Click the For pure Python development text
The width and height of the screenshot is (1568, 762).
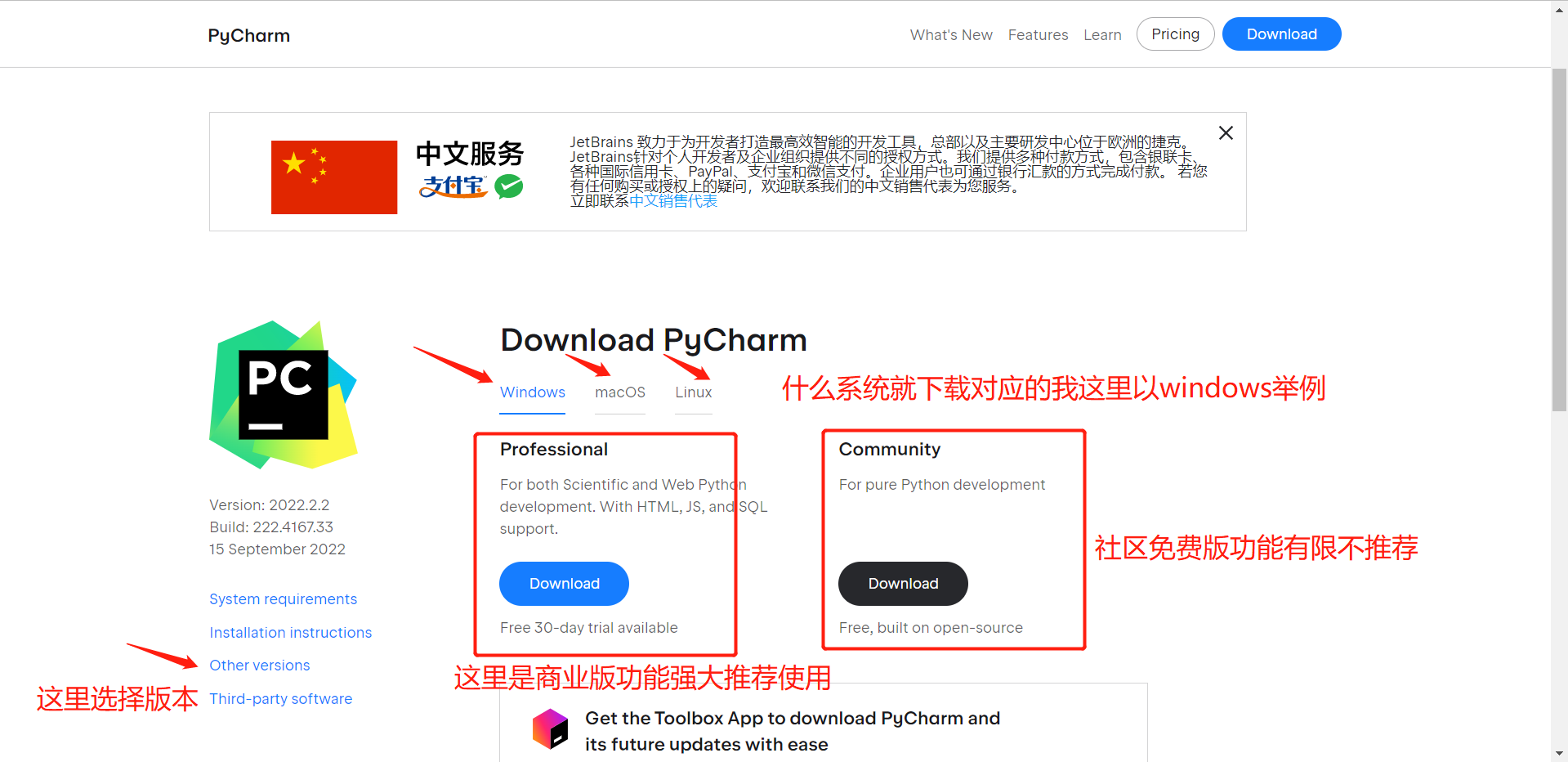(942, 485)
